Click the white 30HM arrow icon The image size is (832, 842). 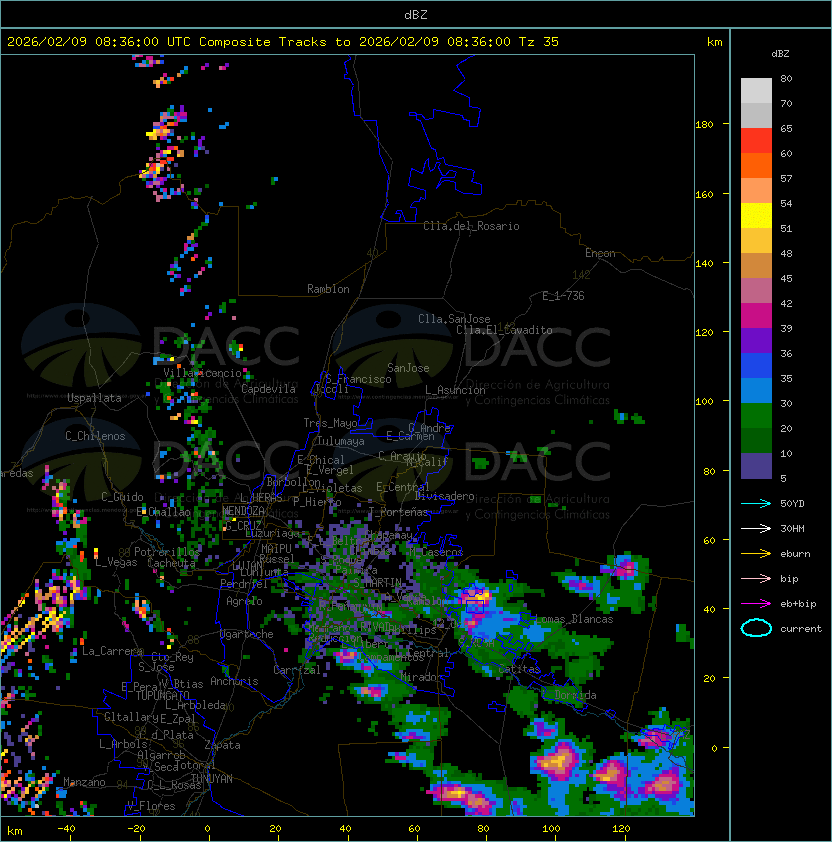(x=756, y=527)
